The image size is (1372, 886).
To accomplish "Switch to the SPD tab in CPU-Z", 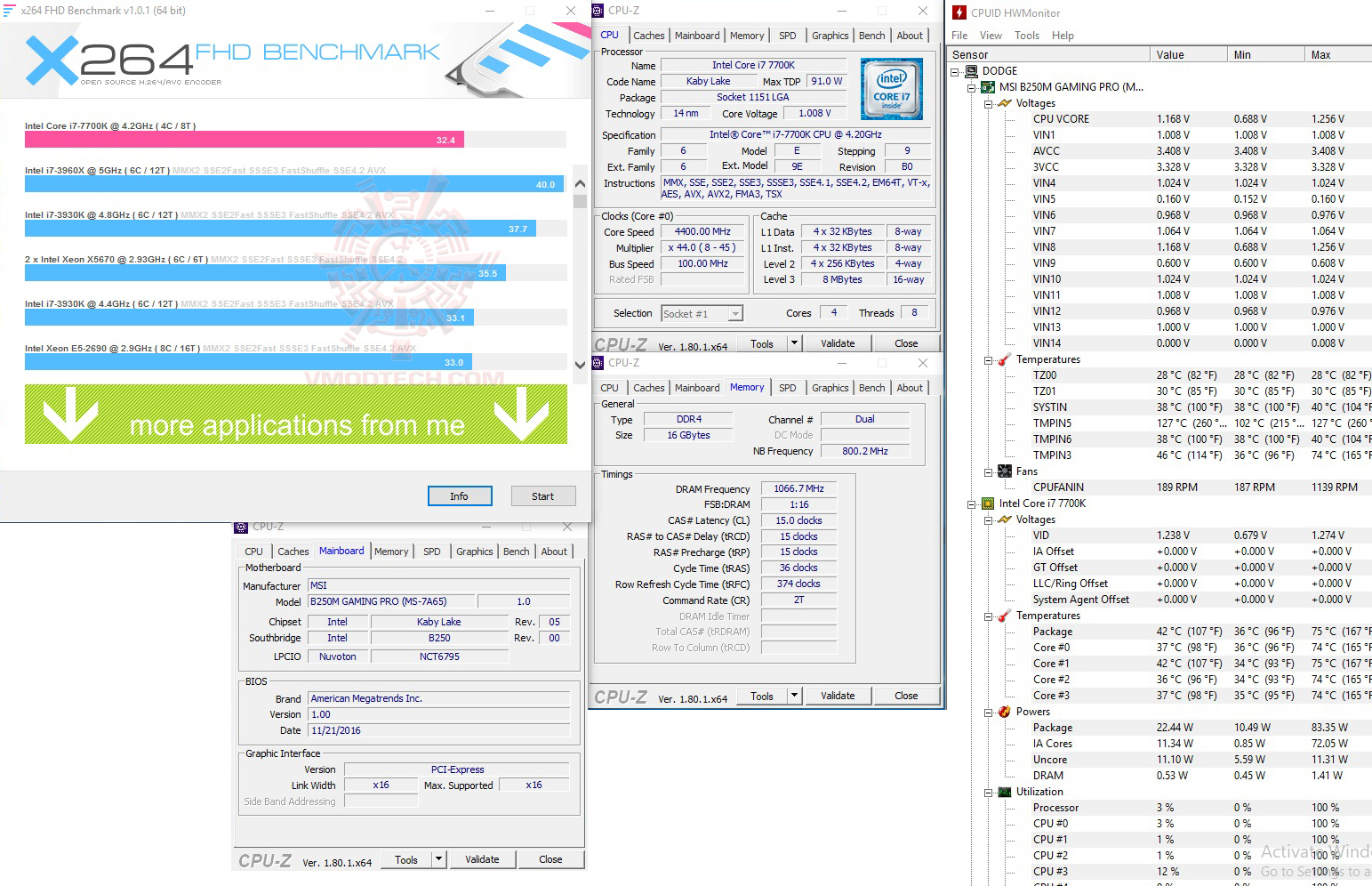I will pos(788,387).
